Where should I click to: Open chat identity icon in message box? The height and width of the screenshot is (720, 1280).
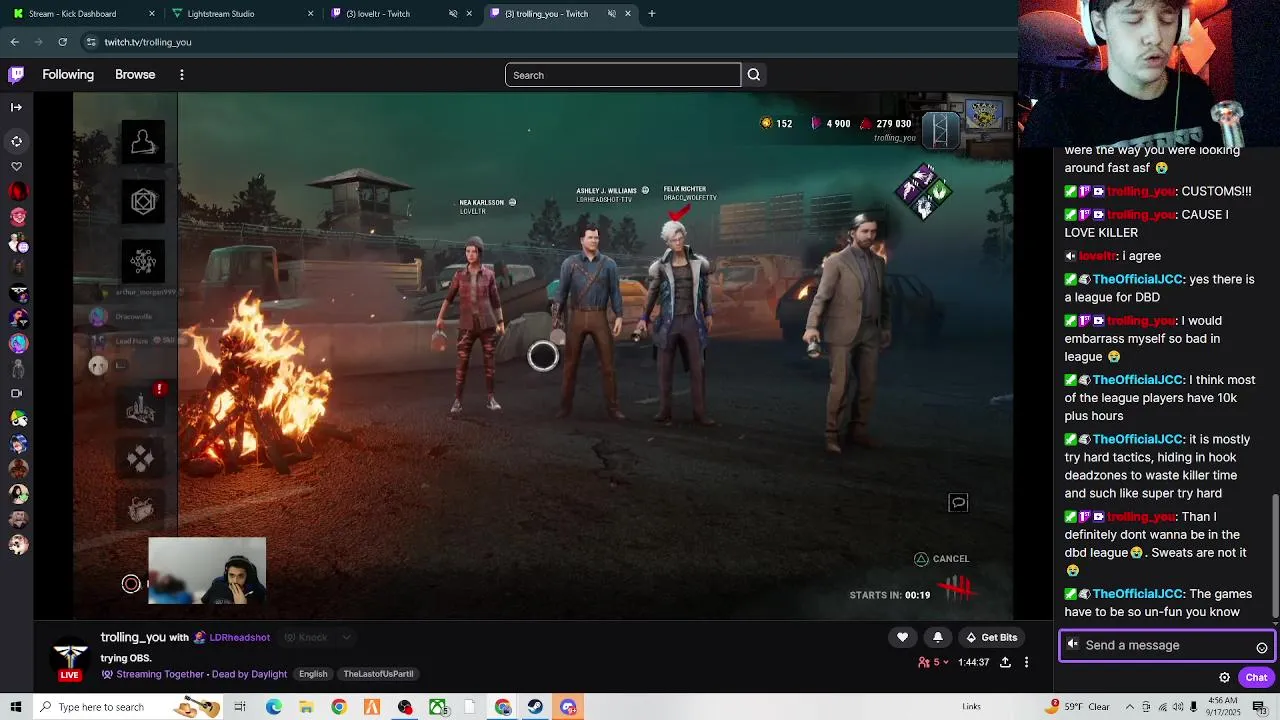point(1073,645)
